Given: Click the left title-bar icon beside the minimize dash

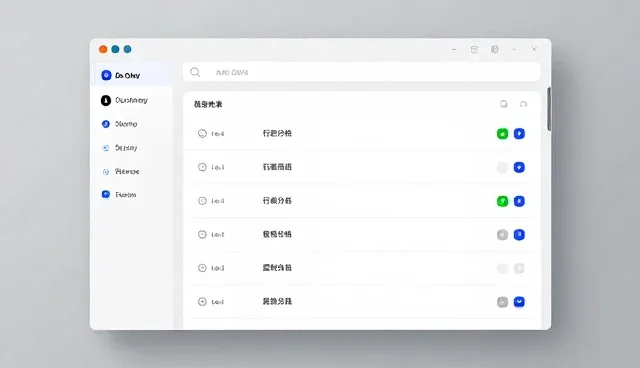Looking at the screenshot, I should tap(474, 49).
